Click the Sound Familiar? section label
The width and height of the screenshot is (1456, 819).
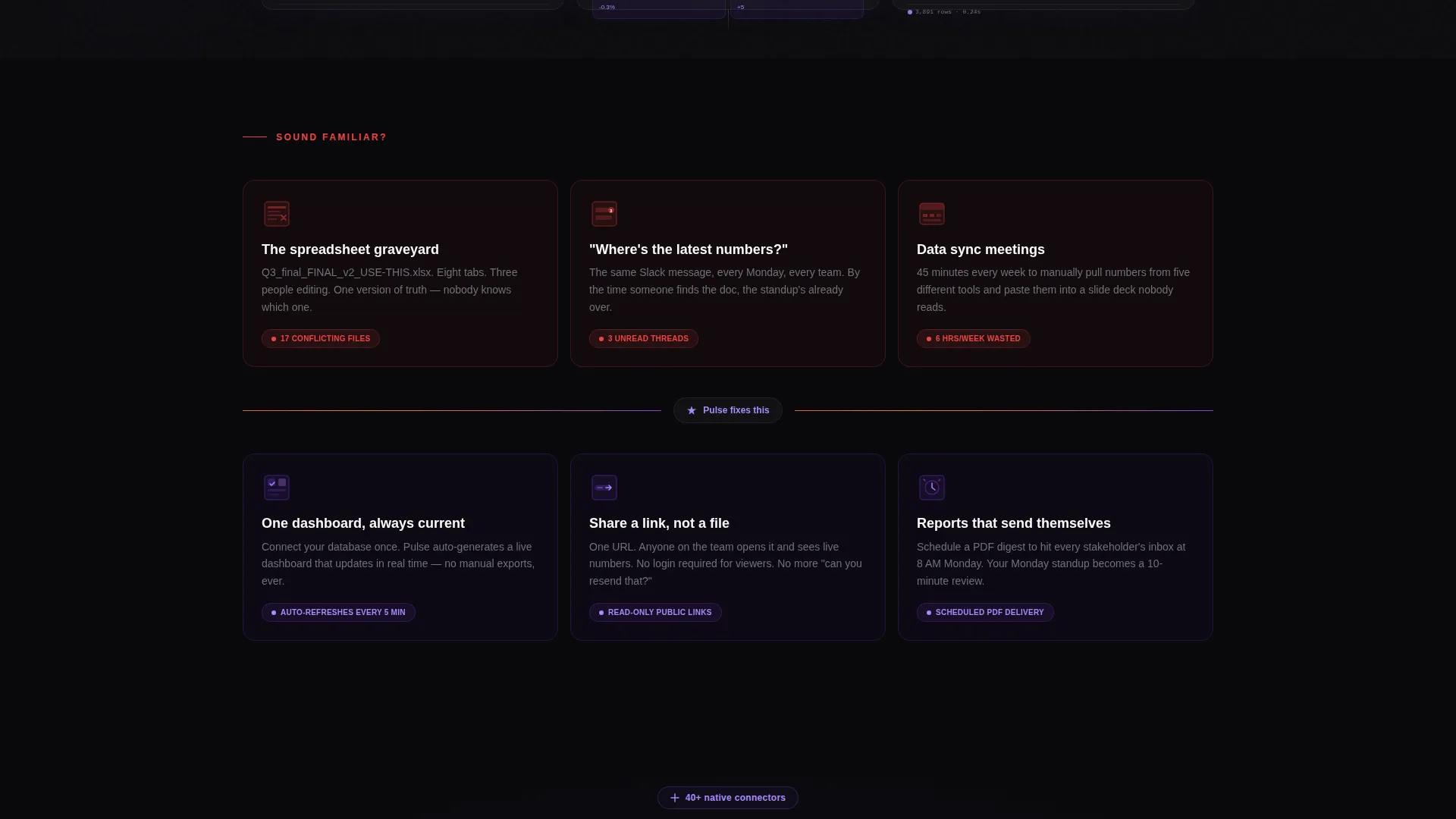click(x=331, y=137)
